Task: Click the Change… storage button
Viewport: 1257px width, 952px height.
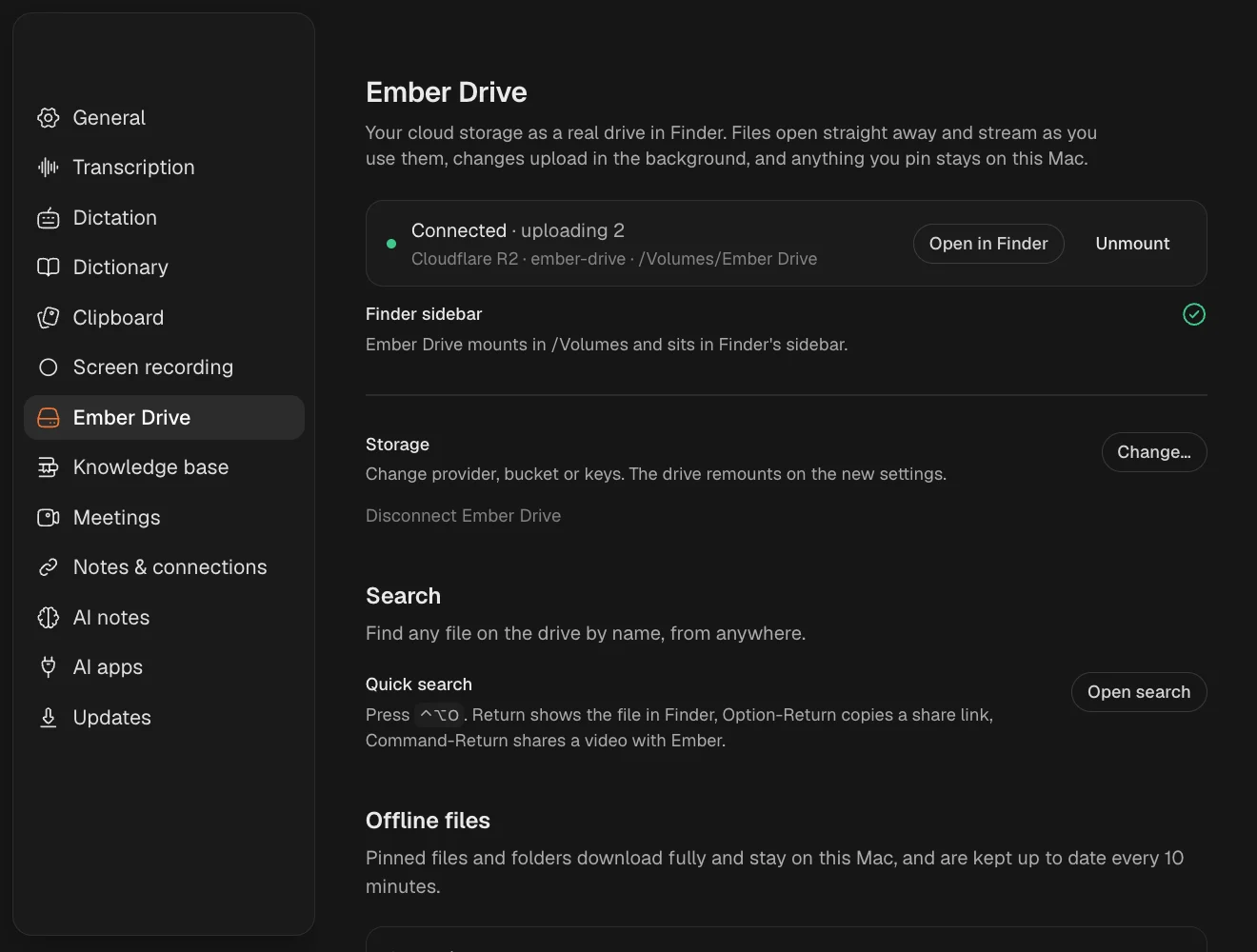Action: click(x=1154, y=452)
